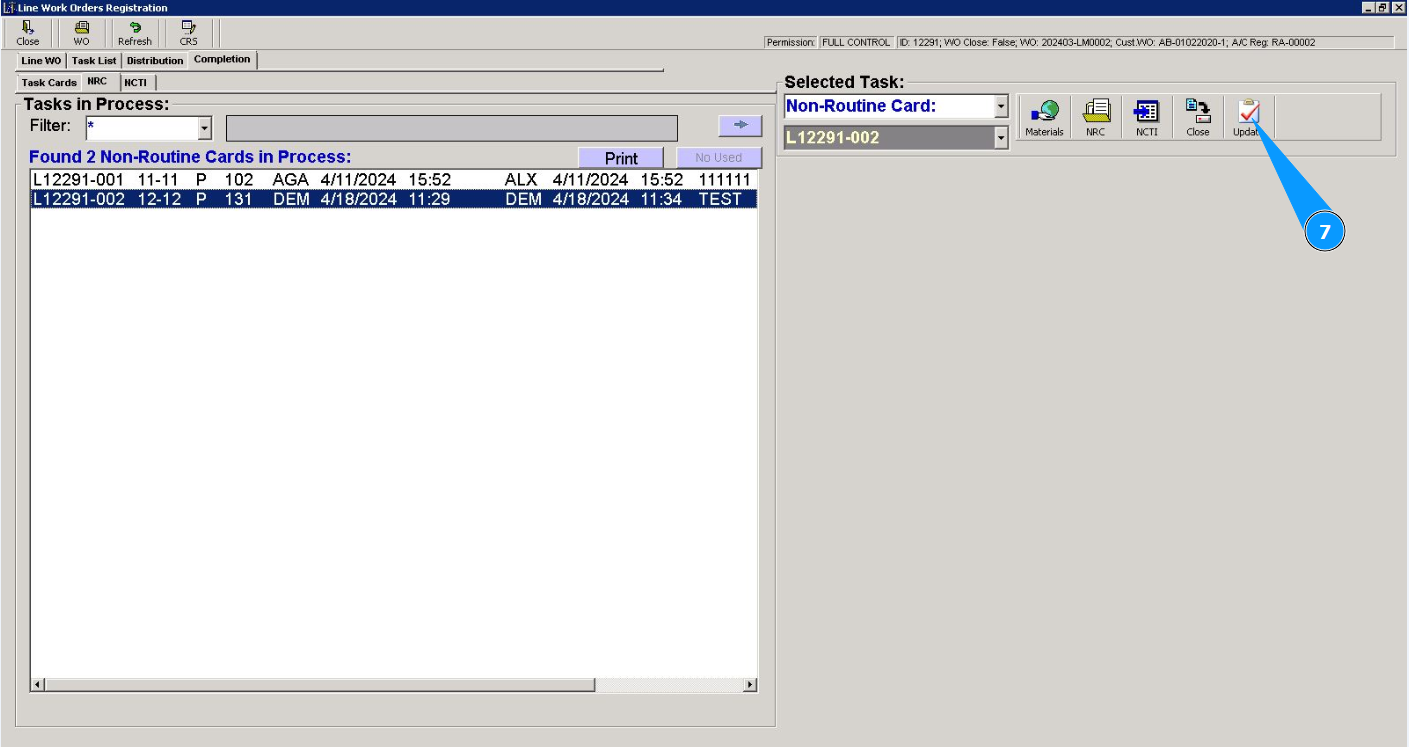Viewport: 1409px width, 747px height.
Task: Open the CRS toolbar icon
Action: coord(188,34)
